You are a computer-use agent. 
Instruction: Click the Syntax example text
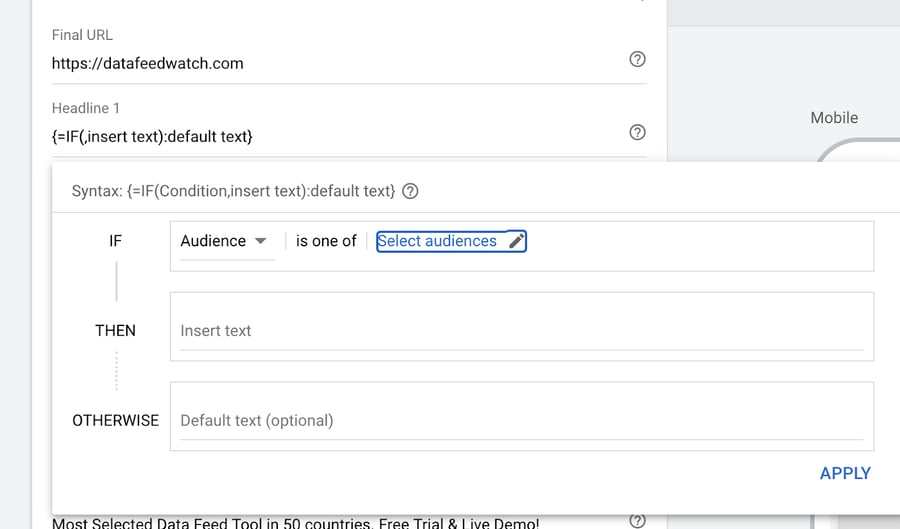coord(233,191)
